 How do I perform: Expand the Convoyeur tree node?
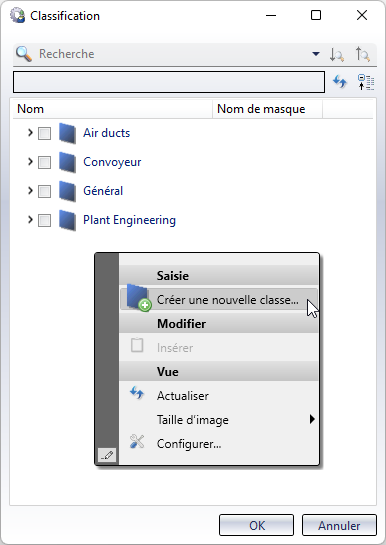pos(30,162)
